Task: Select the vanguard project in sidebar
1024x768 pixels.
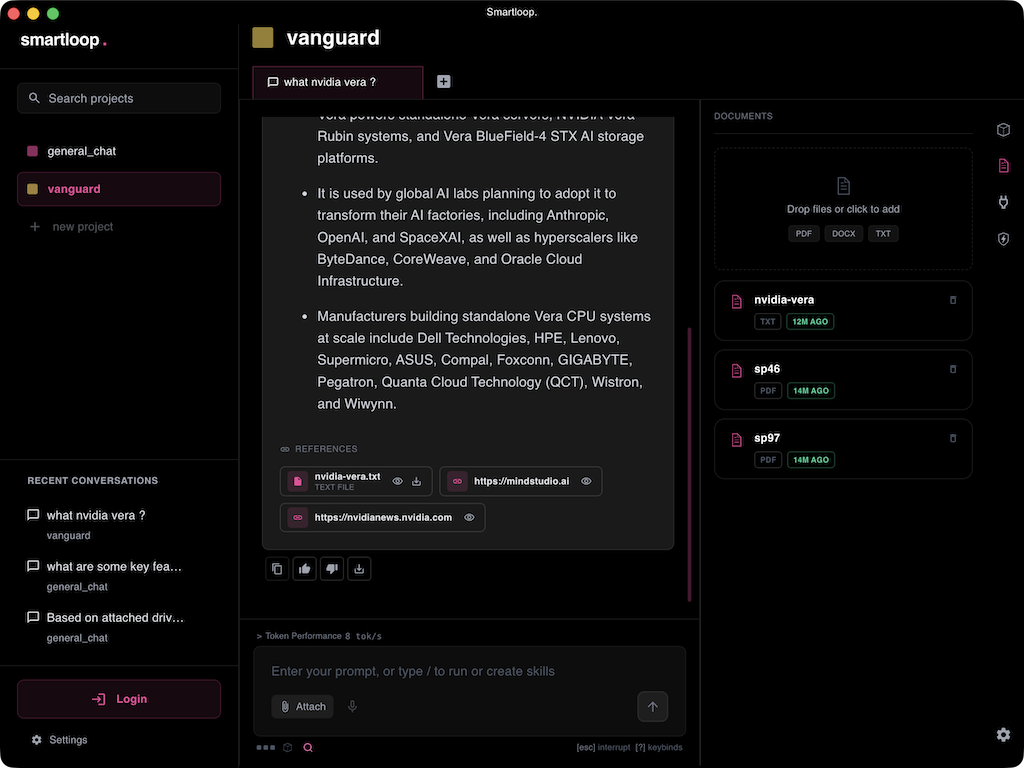Action: point(119,189)
